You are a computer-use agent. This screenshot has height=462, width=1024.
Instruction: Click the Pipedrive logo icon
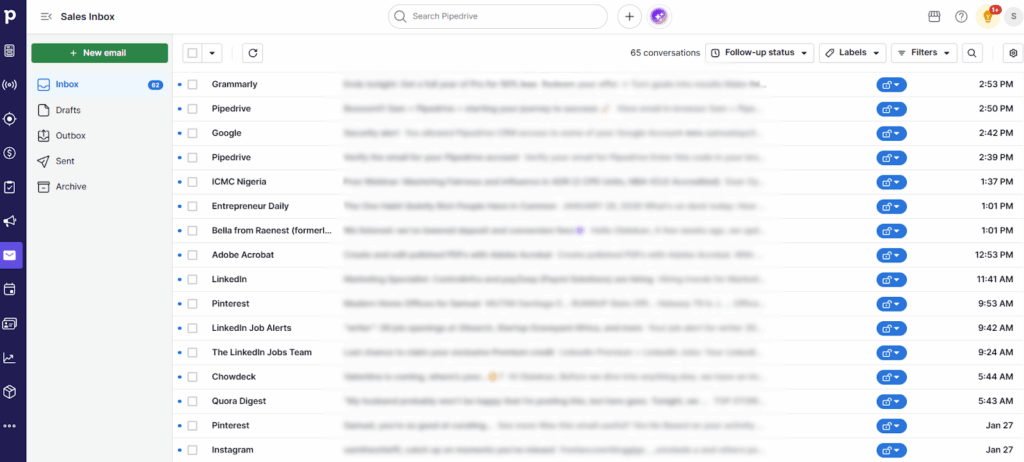11,16
